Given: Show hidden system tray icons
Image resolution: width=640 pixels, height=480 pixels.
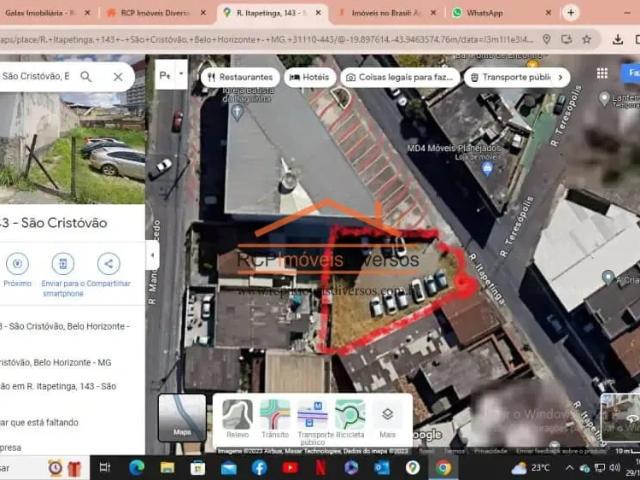Looking at the screenshot, I should [x=570, y=468].
